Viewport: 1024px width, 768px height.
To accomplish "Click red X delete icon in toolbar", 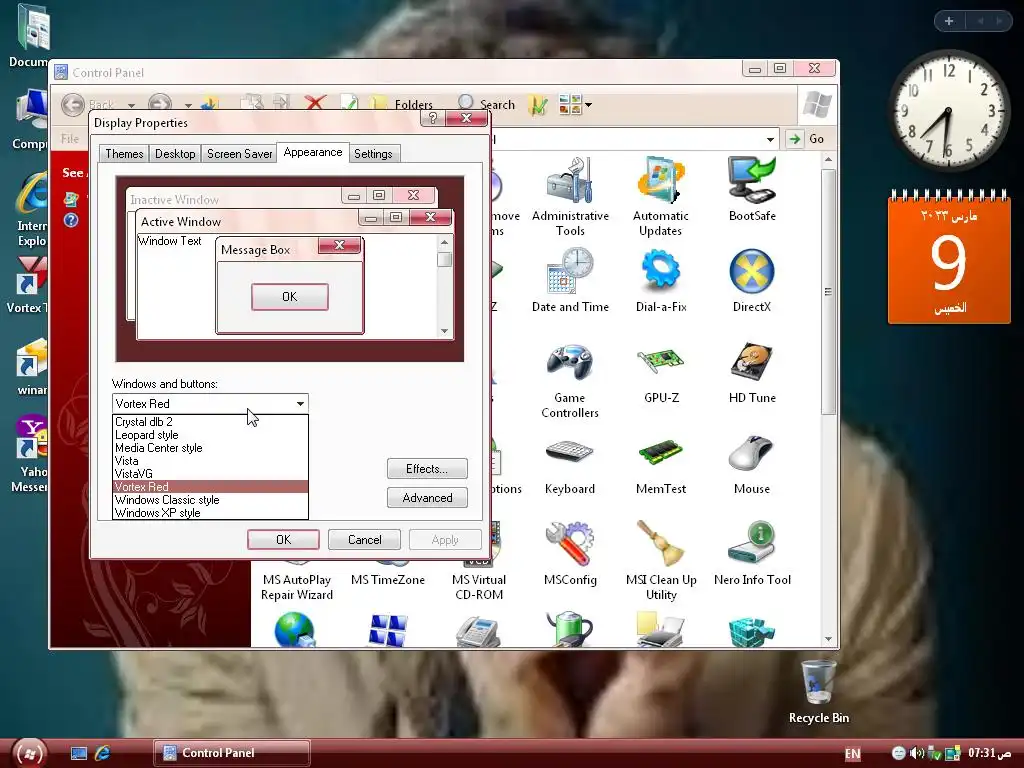I will click(x=315, y=103).
